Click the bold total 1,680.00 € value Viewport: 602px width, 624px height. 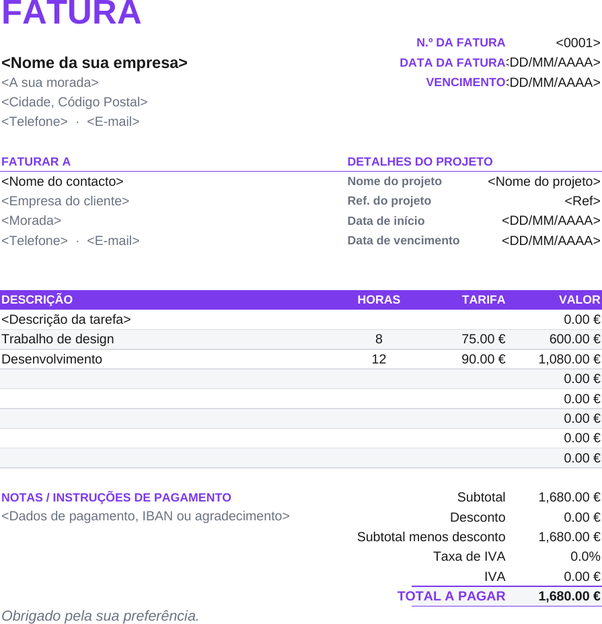569,596
